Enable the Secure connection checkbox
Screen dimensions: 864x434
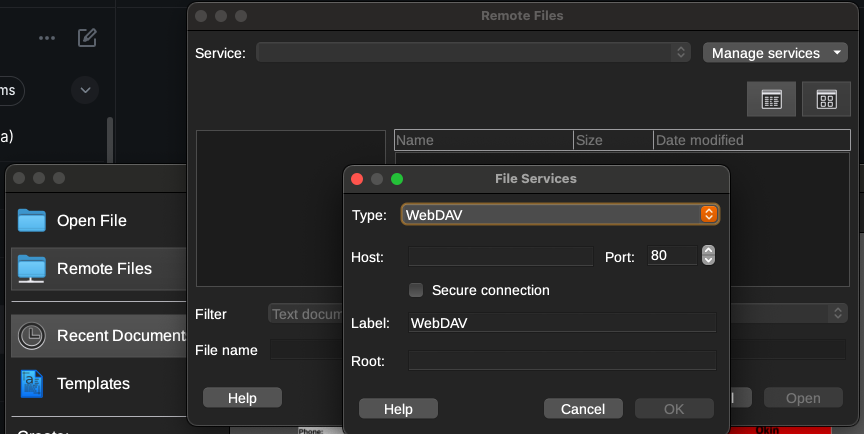pyautogui.click(x=417, y=290)
